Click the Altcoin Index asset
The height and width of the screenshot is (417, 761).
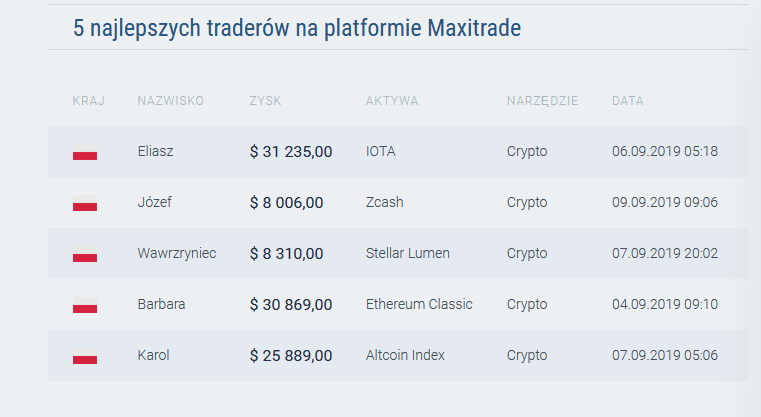coord(405,355)
